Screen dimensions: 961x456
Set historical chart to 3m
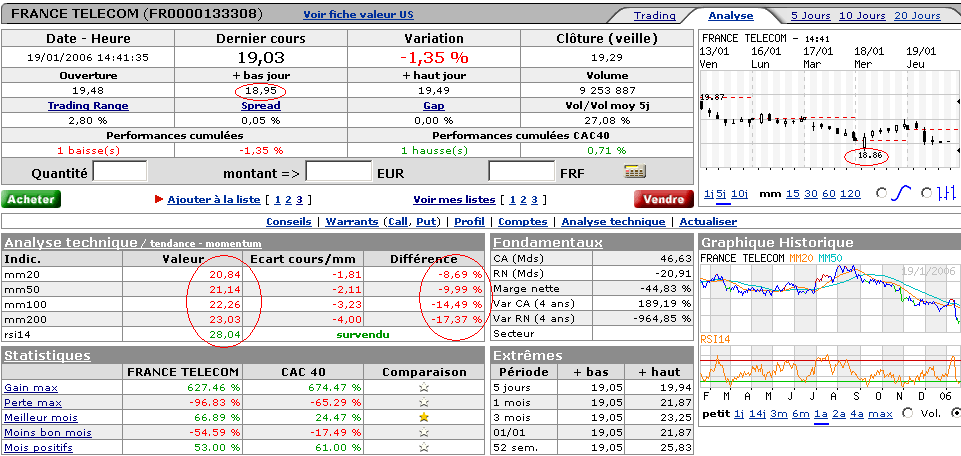[x=778, y=414]
